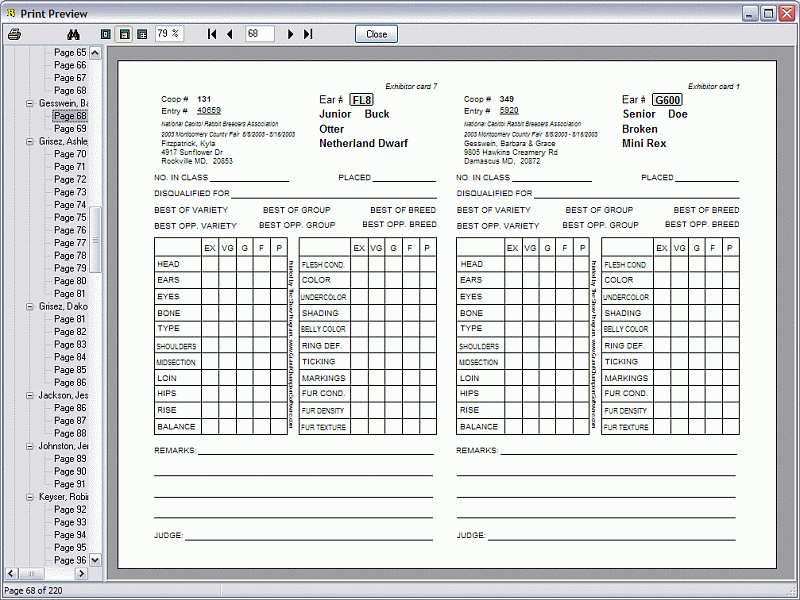800x600 pixels.
Task: Select Page 70 in the tree
Action: coord(70,154)
